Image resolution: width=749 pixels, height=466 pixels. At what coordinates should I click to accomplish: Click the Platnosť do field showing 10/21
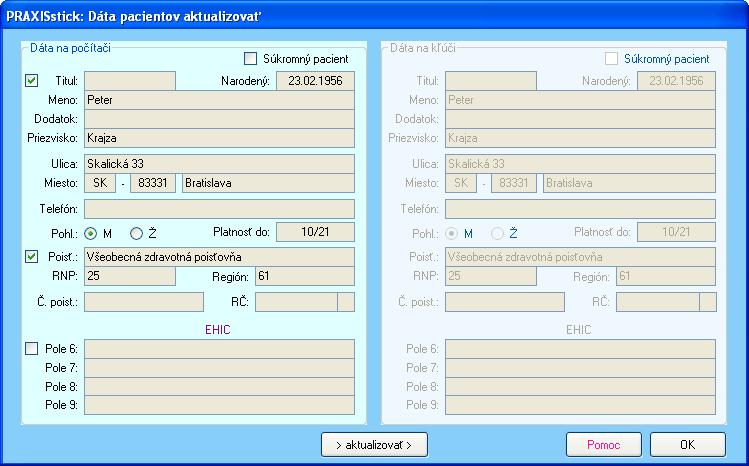[x=315, y=233]
